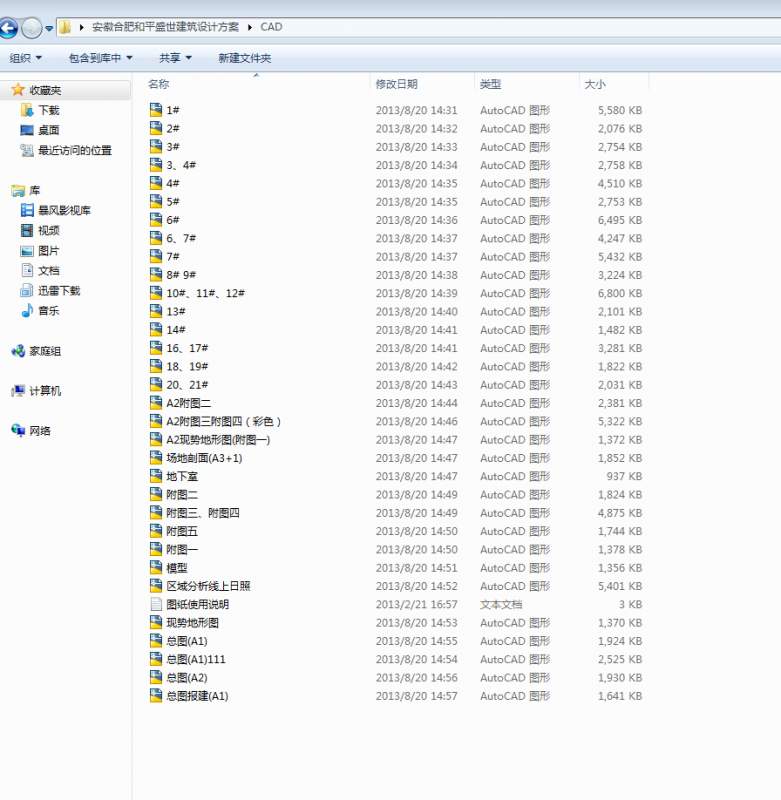Select the 5# AutoCAD file icon
Image resolution: width=781 pixels, height=800 pixels.
pos(156,202)
